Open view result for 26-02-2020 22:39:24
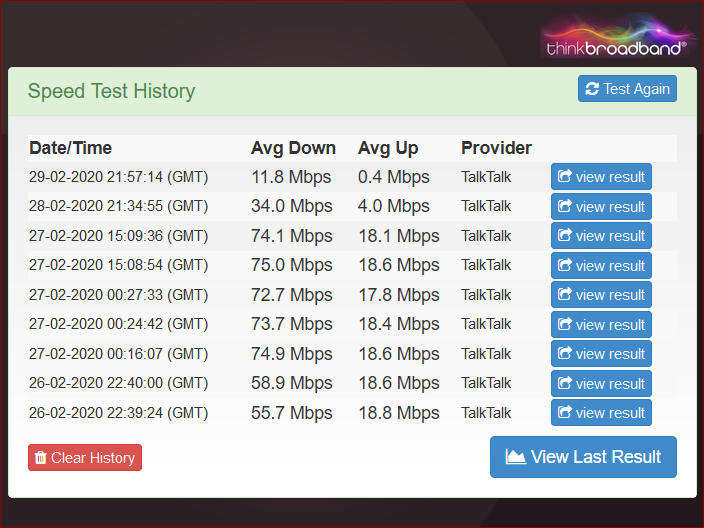The width and height of the screenshot is (704, 528). (601, 413)
